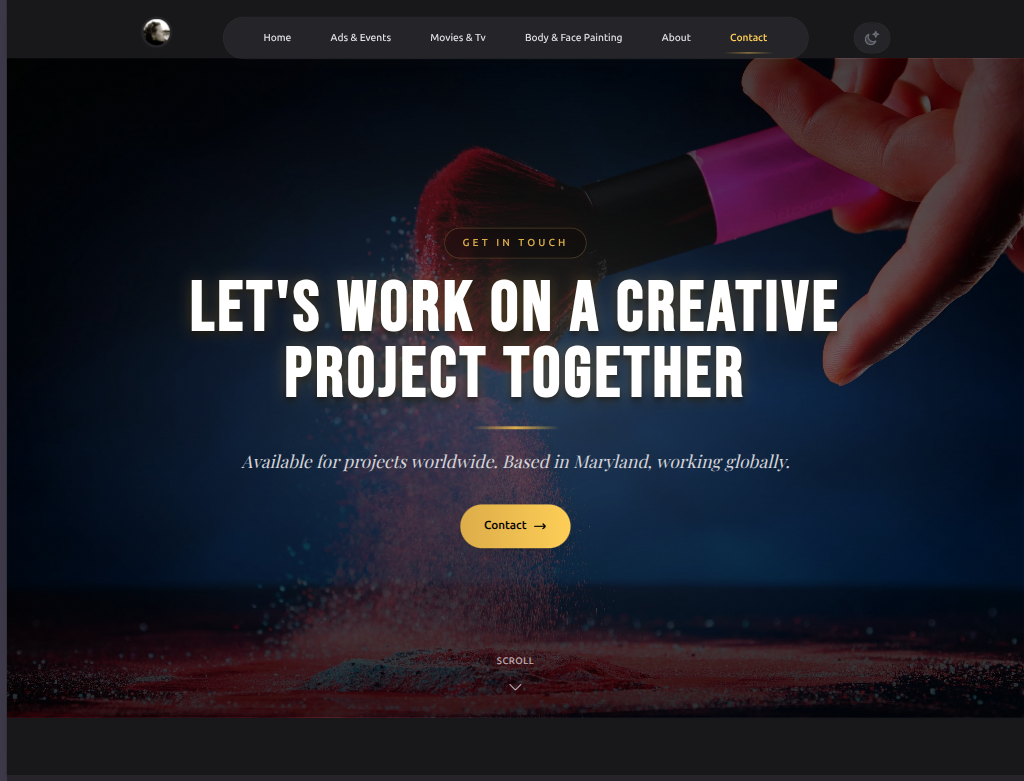This screenshot has width=1024, height=781.
Task: Click the scroll down chevron
Action: point(515,687)
